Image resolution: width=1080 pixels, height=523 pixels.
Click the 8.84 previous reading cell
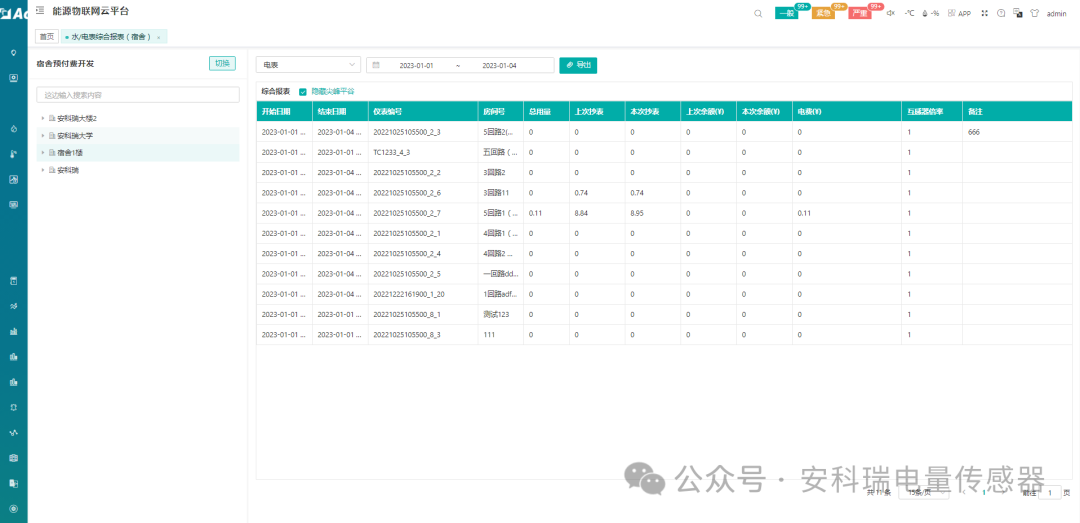[x=596, y=214]
